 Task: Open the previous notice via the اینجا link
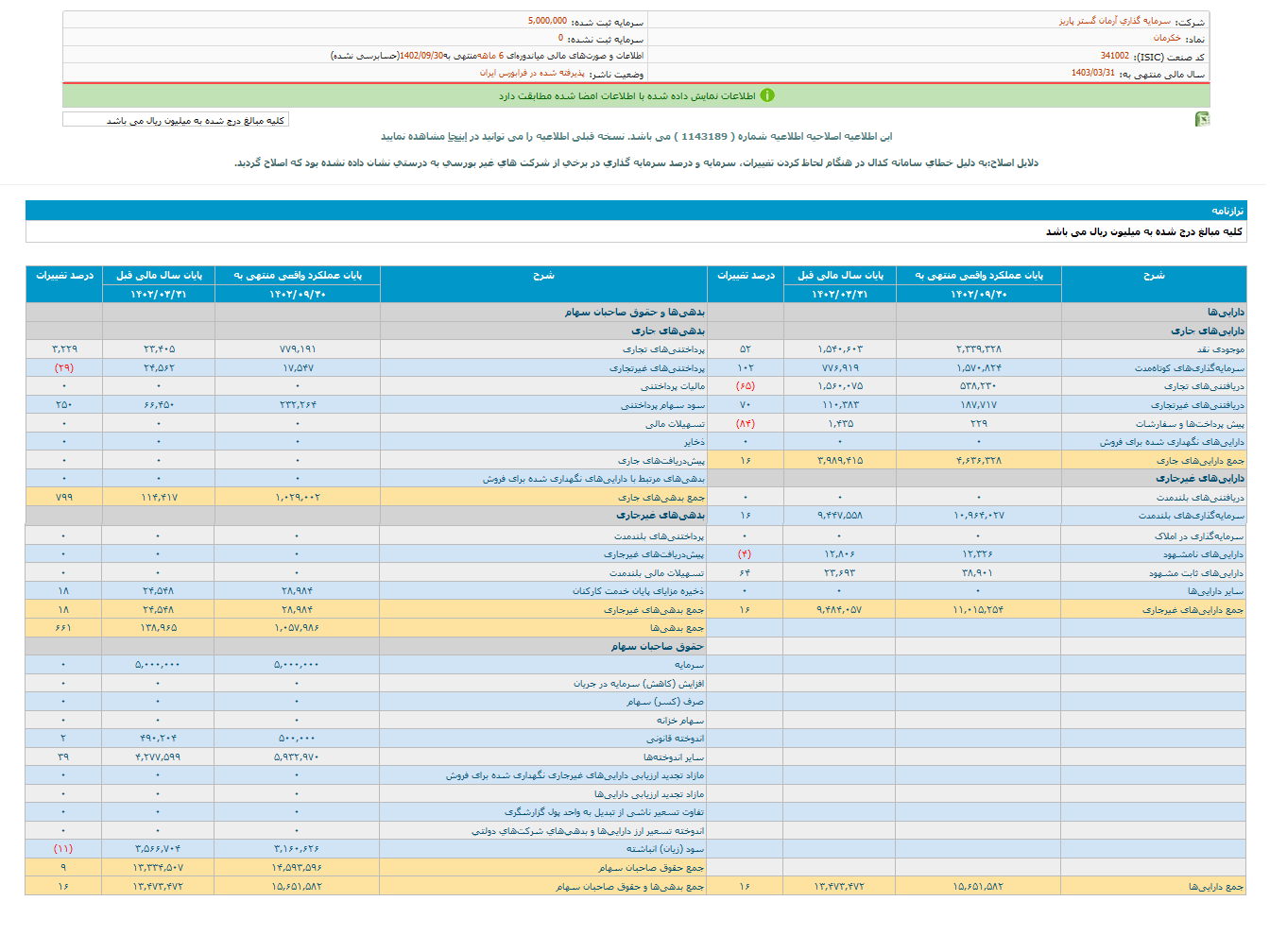point(456,136)
